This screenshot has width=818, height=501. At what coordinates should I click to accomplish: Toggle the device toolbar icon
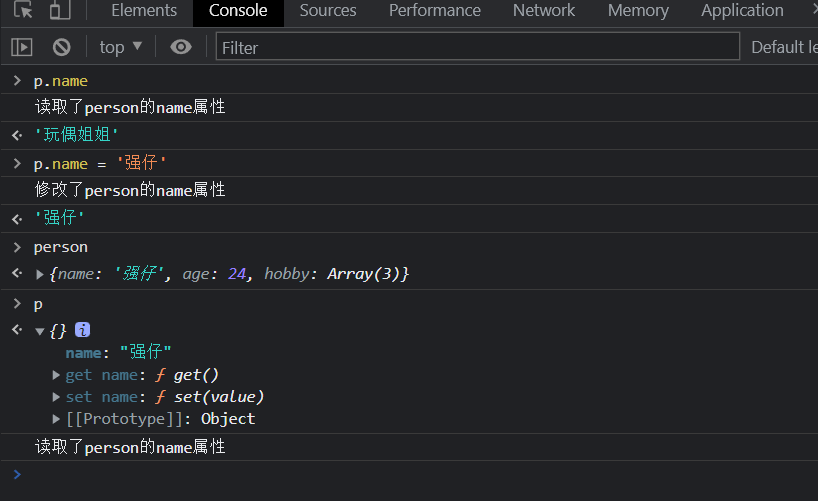(x=60, y=11)
